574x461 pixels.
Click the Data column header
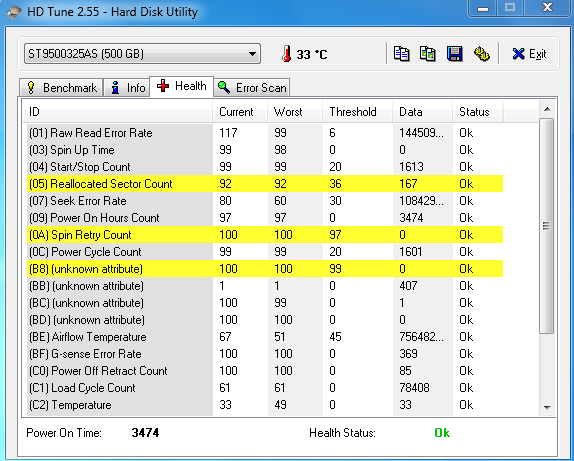pos(422,112)
